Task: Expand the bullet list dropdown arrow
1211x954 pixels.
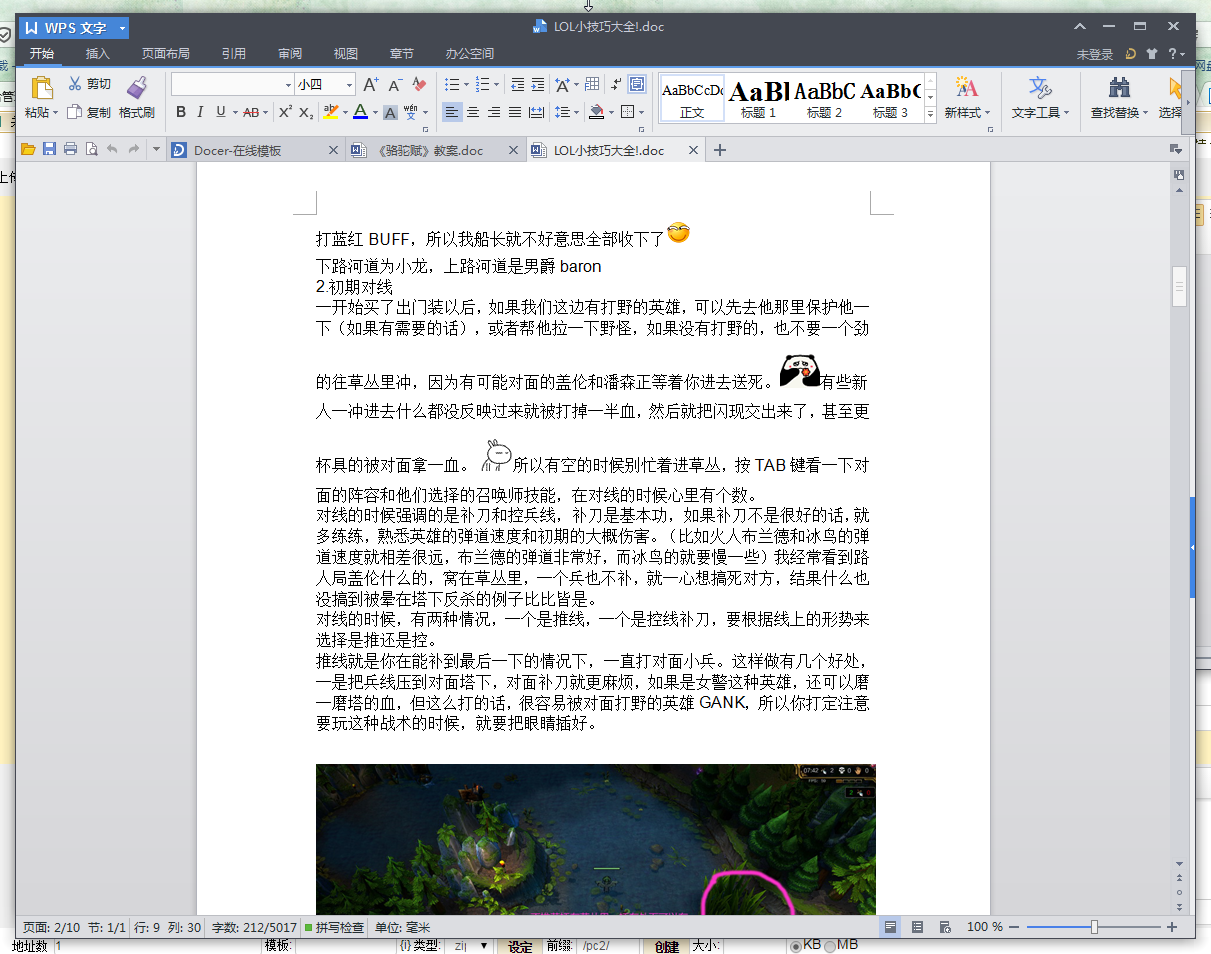Action: click(466, 85)
